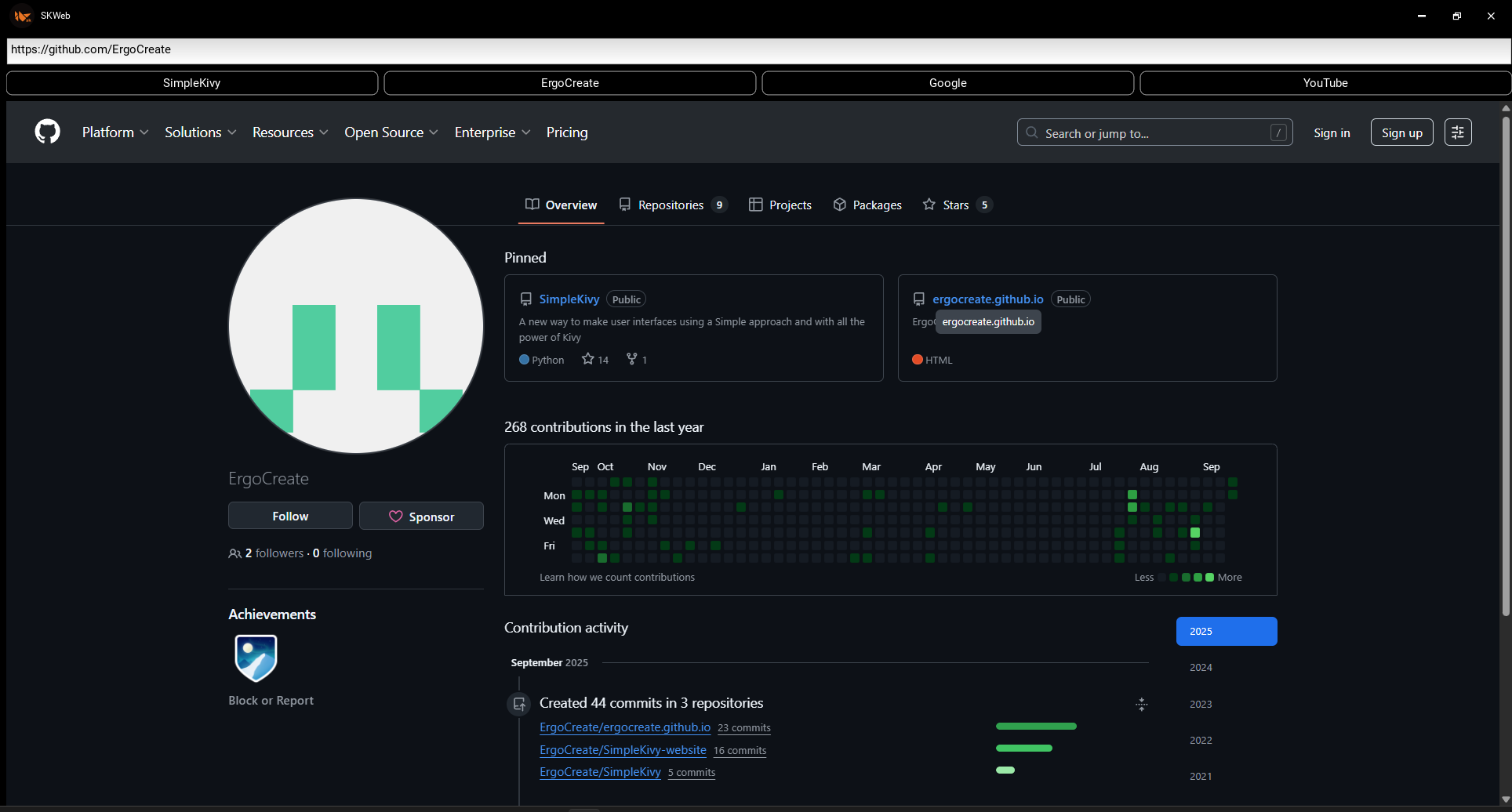The height and width of the screenshot is (812, 1512).
Task: Follow the ErgoCreate user
Action: (x=290, y=516)
